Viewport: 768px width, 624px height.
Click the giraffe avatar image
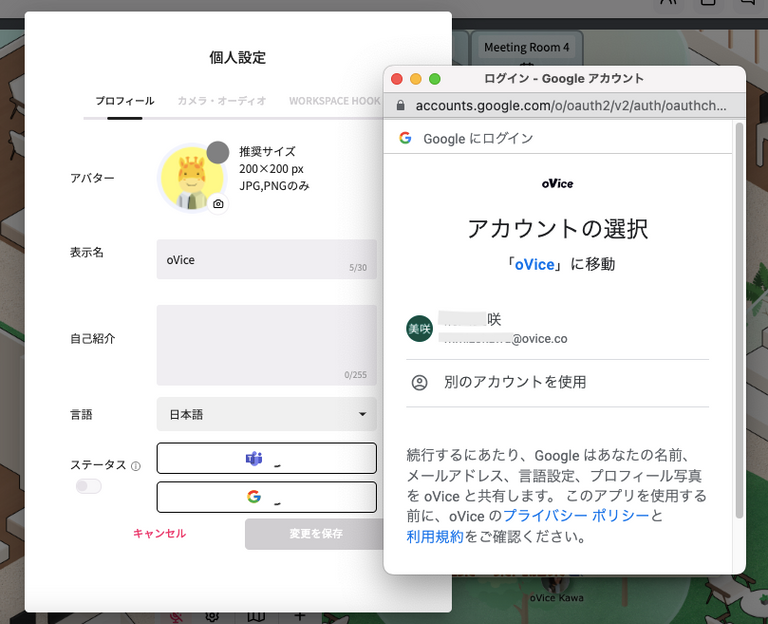pos(192,178)
